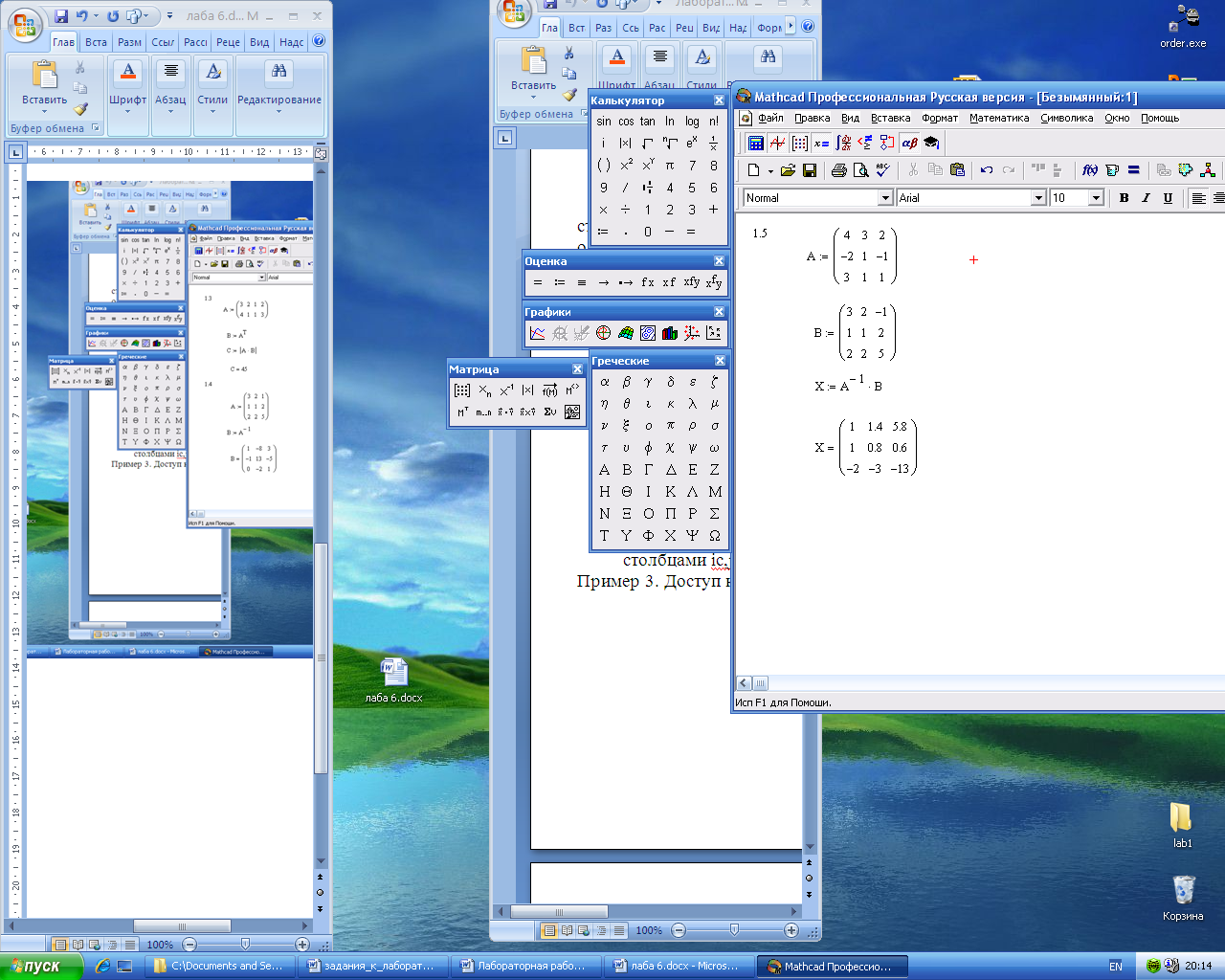The height and width of the screenshot is (980, 1225).
Task: Open the Symbolic keyword palette (graduation cap)
Action: click(x=931, y=143)
